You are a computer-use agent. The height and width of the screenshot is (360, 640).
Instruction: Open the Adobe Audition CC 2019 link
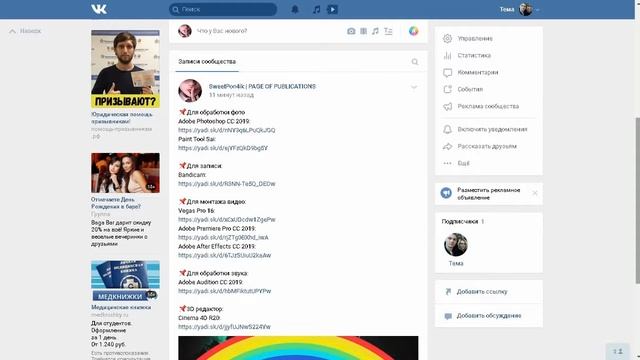tap(224, 291)
